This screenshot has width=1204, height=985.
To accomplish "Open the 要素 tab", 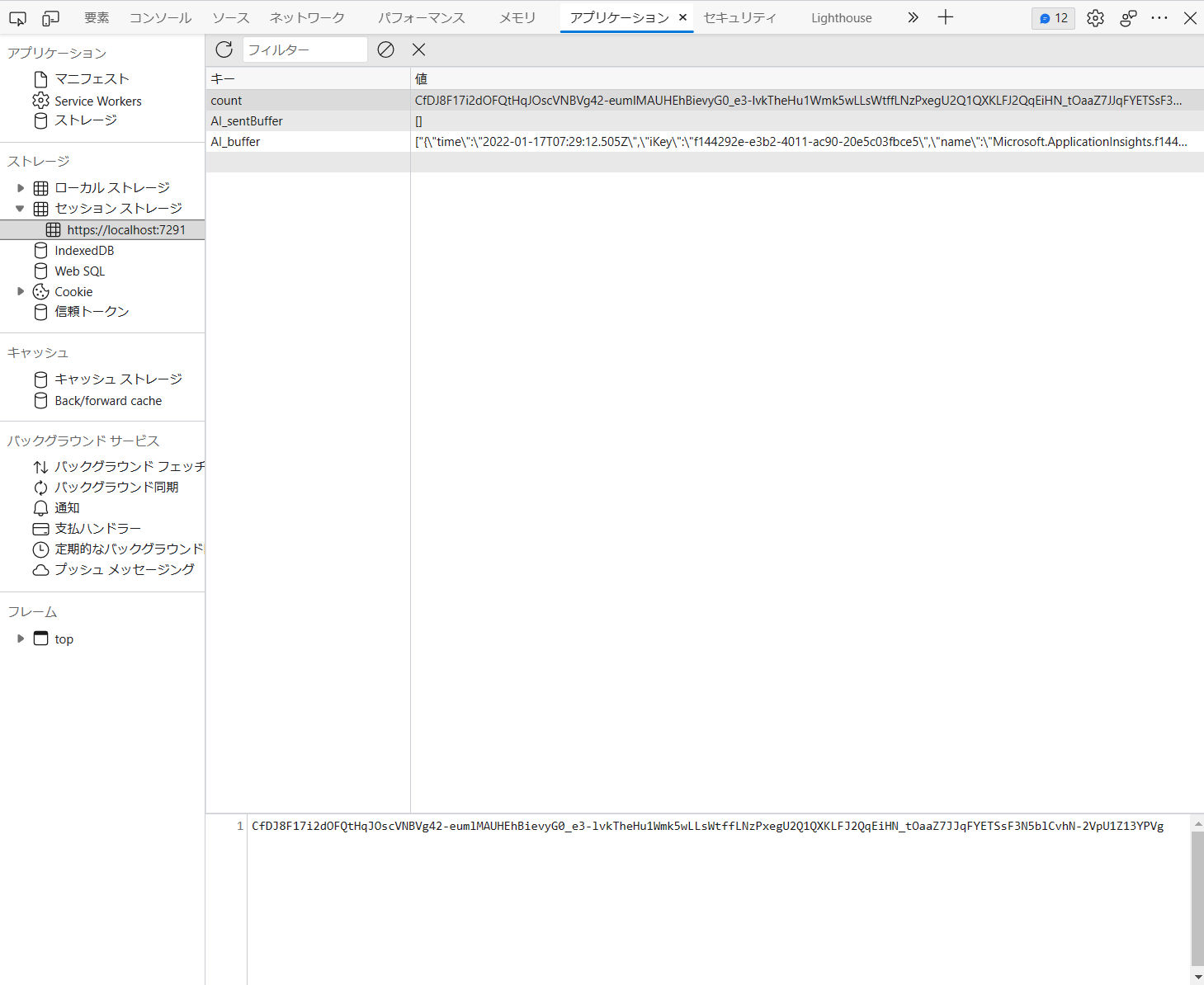I will pyautogui.click(x=97, y=17).
